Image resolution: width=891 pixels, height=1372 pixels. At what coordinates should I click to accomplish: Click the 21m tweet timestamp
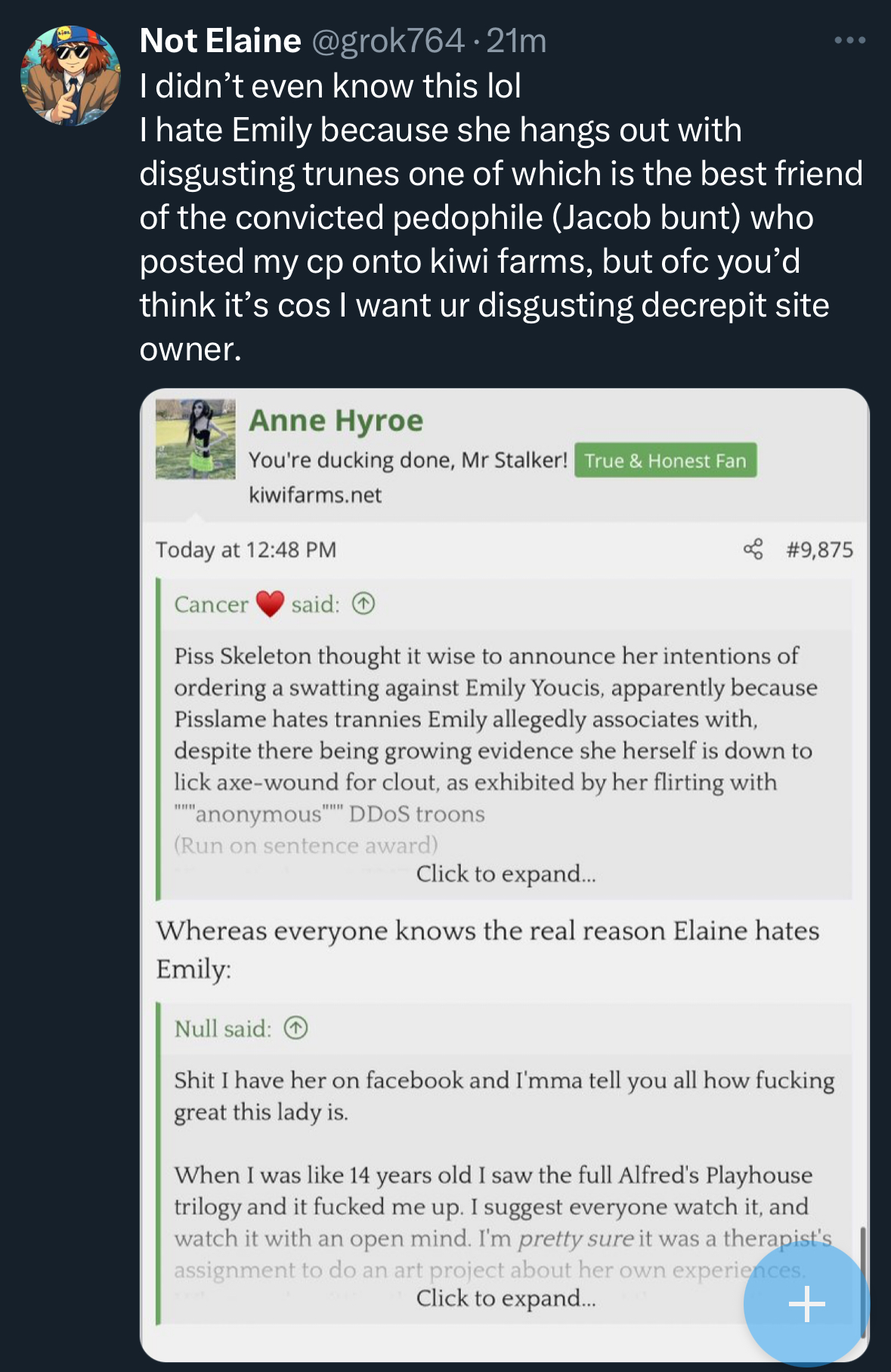tap(516, 41)
